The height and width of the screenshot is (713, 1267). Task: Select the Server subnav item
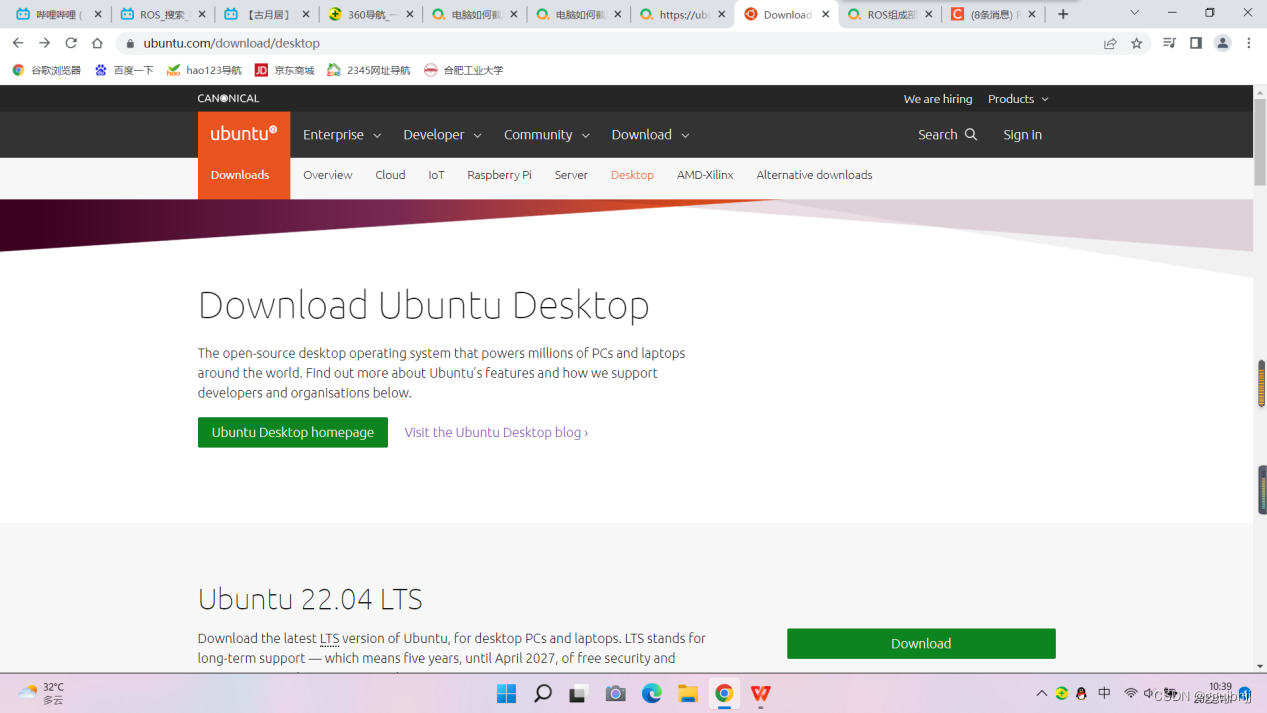(571, 175)
